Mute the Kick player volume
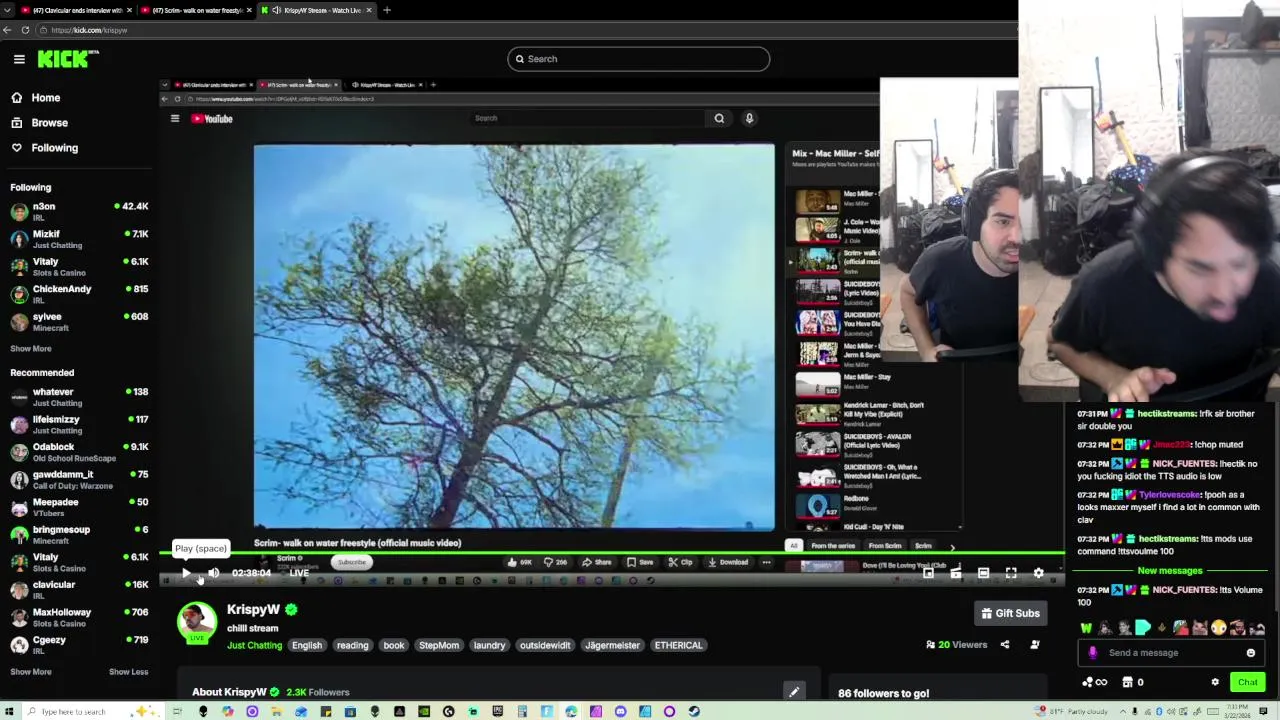Image resolution: width=1280 pixels, height=720 pixels. (213, 573)
